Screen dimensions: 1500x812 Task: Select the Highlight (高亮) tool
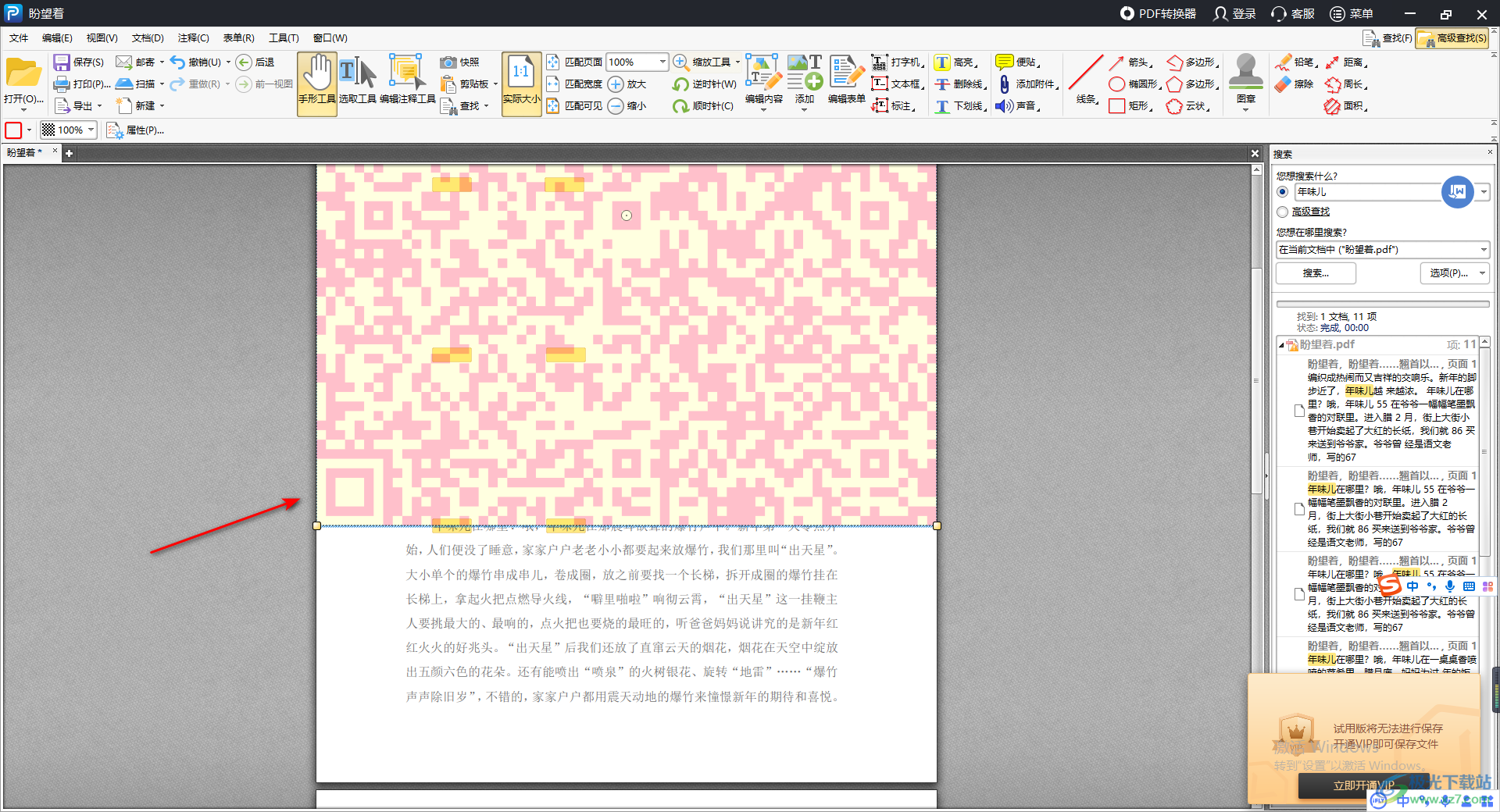[x=955, y=62]
